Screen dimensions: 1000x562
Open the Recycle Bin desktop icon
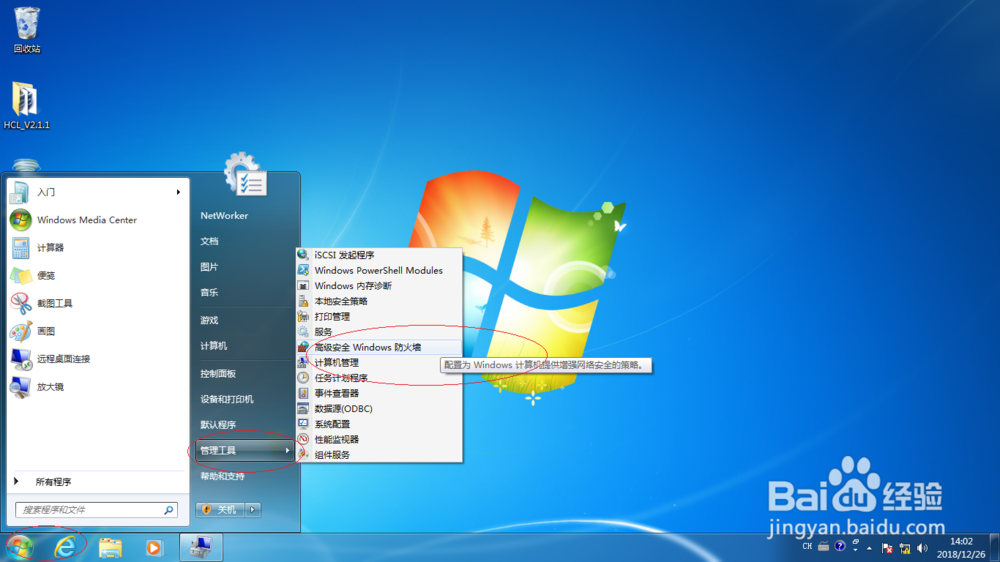click(x=27, y=29)
